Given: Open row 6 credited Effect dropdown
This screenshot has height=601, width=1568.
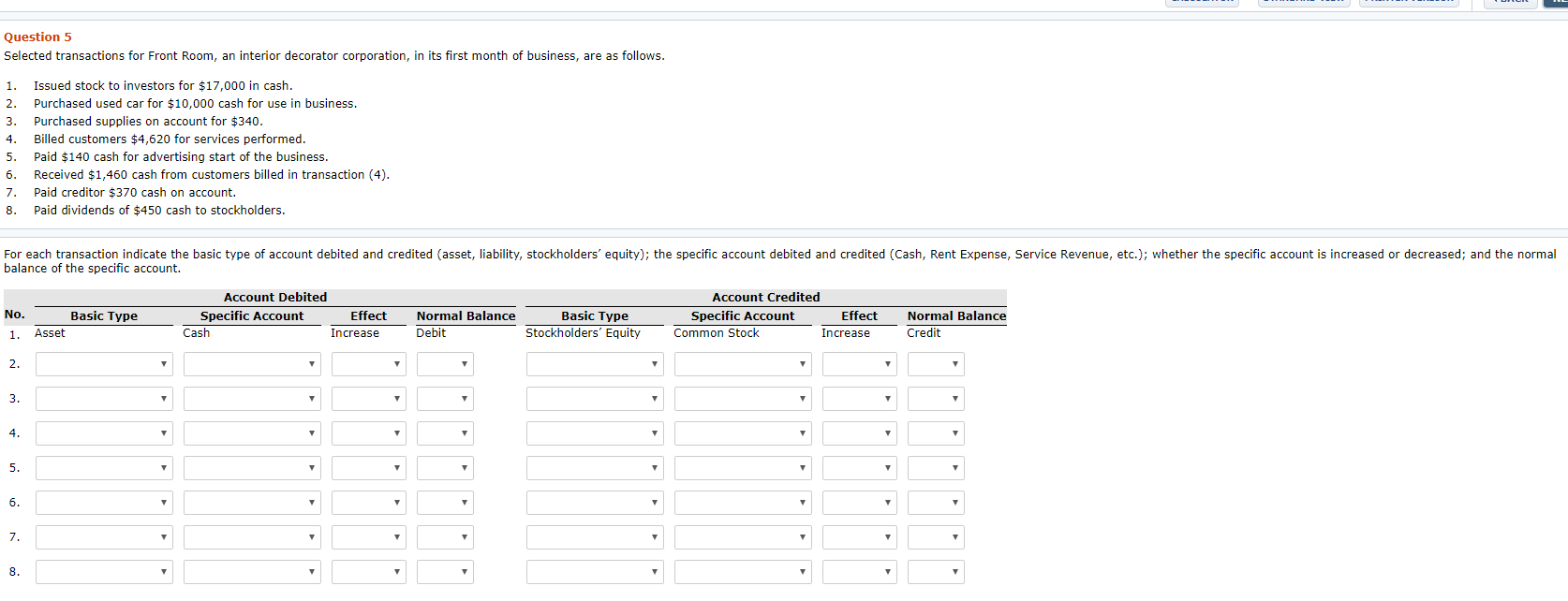Looking at the screenshot, I should [x=860, y=503].
